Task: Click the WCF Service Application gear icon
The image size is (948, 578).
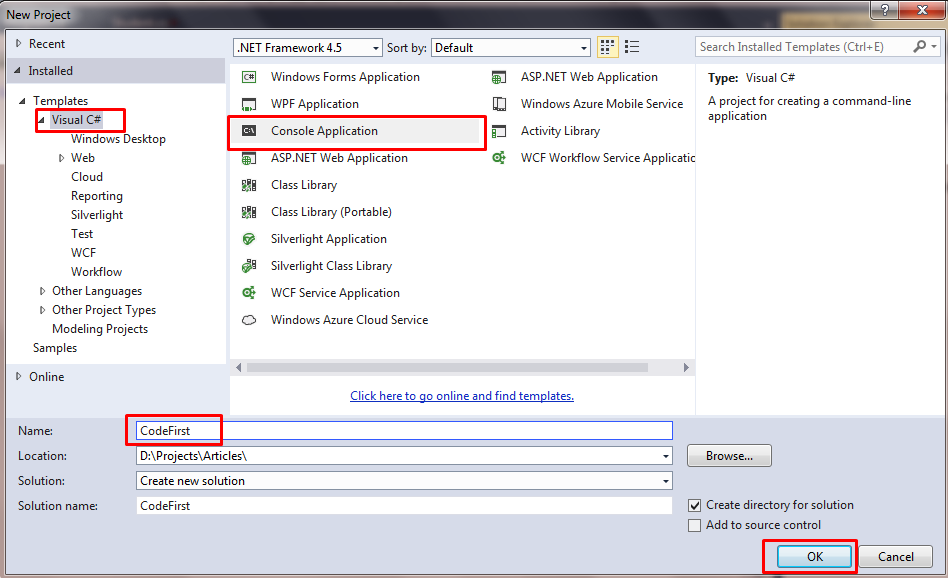Action: (x=249, y=293)
